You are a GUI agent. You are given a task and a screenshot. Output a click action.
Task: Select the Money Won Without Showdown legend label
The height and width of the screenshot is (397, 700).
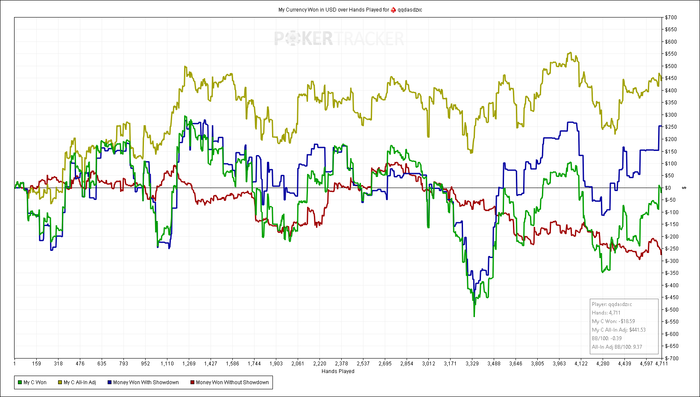point(232,382)
